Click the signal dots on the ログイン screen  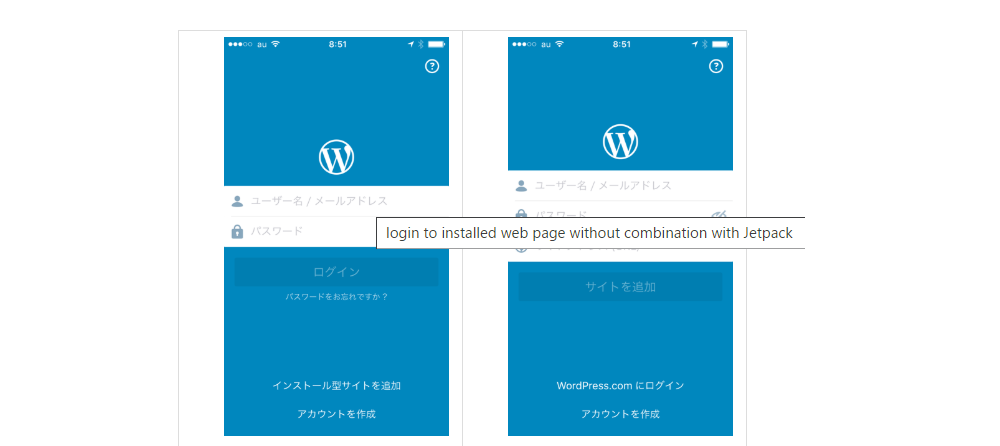point(240,44)
